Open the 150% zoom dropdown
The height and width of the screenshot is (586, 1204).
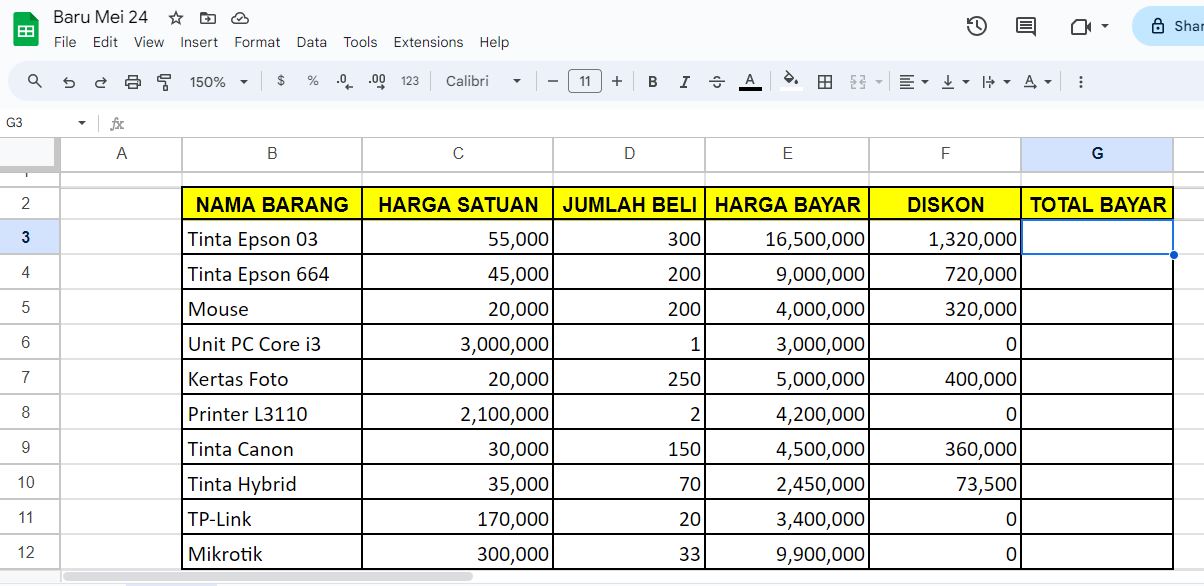tap(219, 82)
